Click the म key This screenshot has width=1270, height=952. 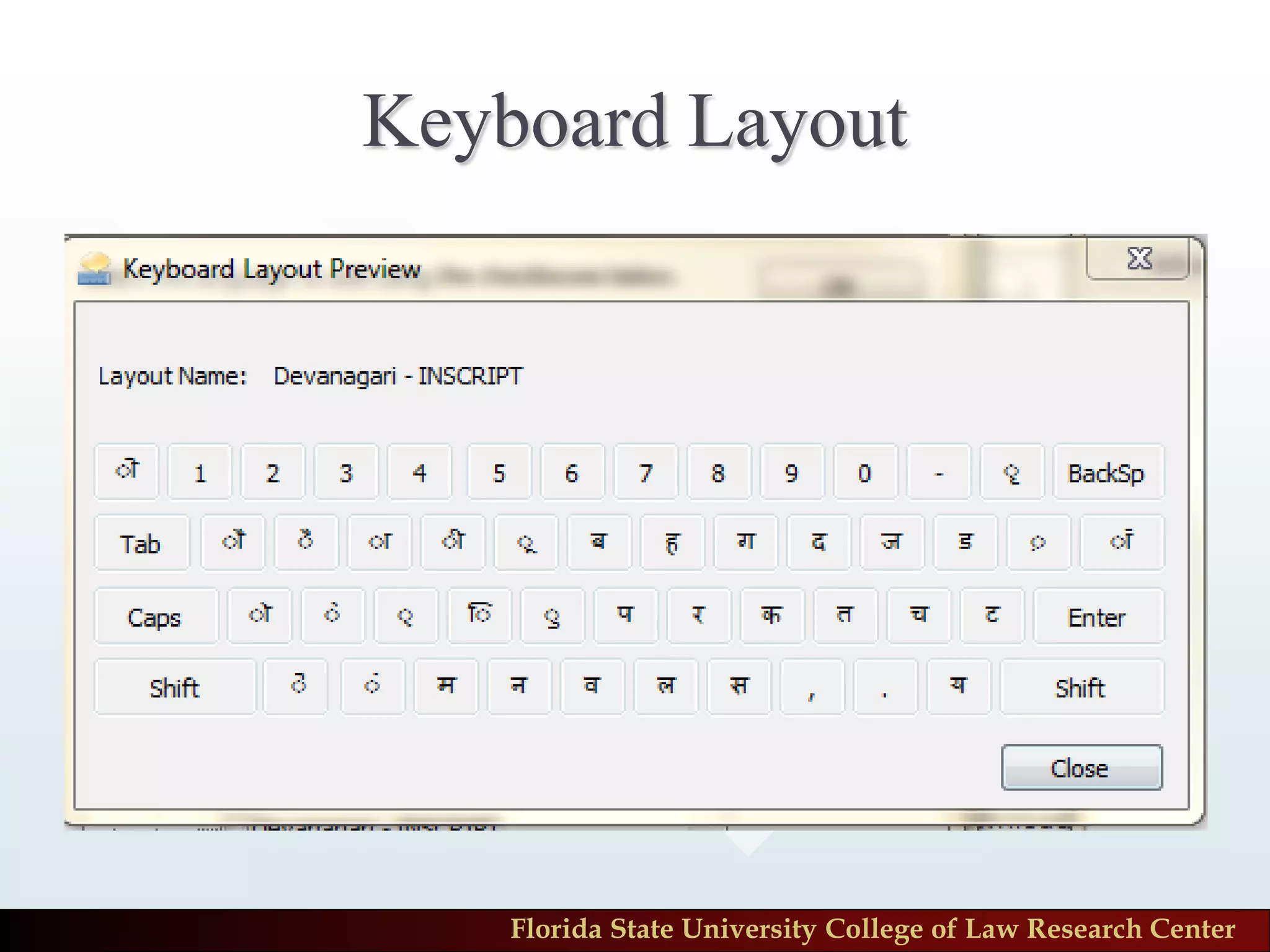pos(446,687)
